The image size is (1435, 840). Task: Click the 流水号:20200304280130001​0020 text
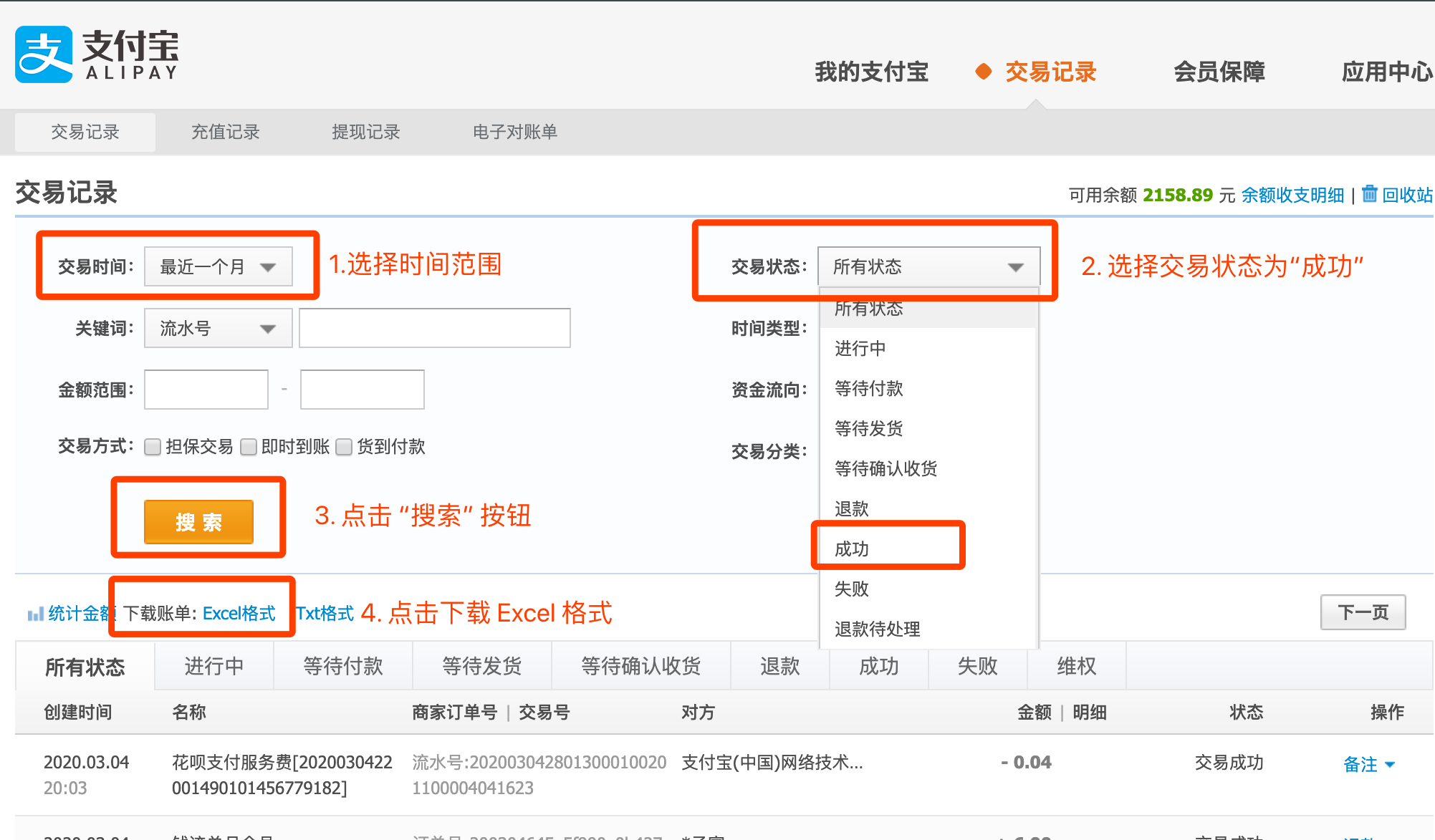click(x=539, y=762)
